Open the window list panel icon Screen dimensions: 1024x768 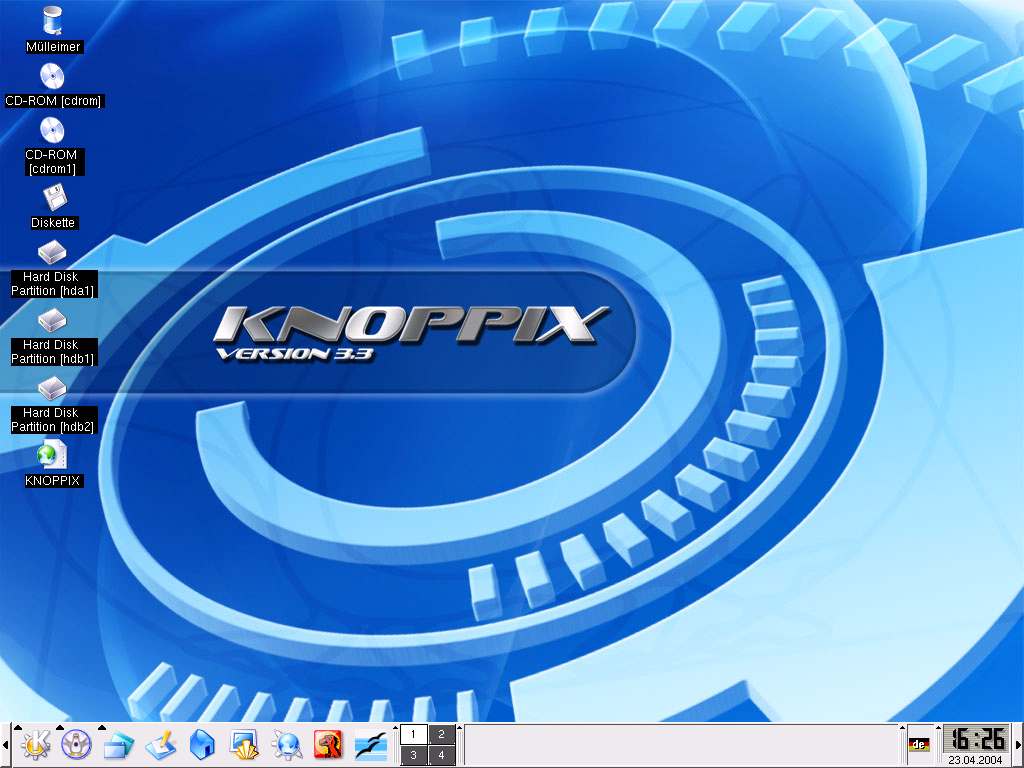pos(118,745)
